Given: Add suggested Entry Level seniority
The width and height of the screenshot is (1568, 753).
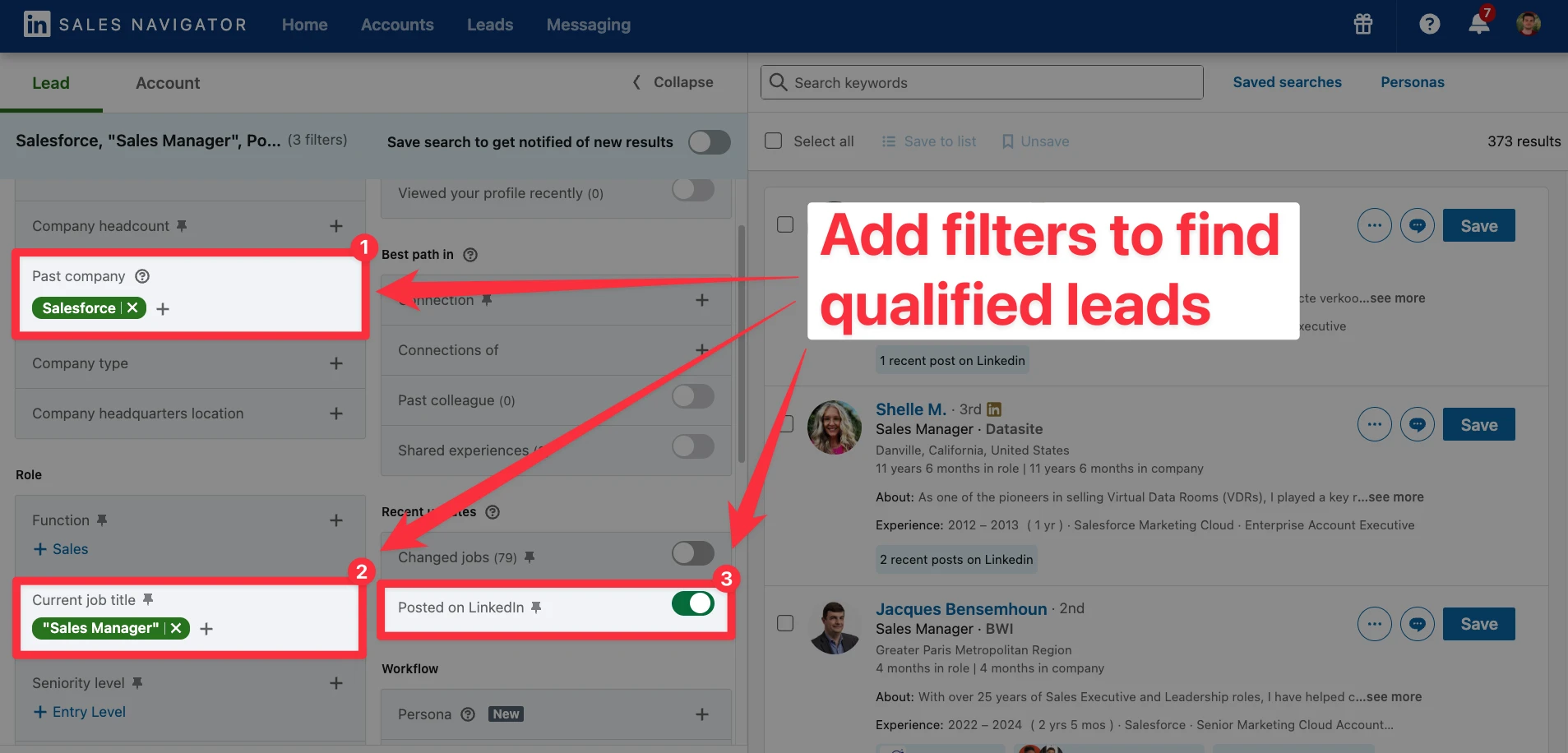Looking at the screenshot, I should pos(80,712).
